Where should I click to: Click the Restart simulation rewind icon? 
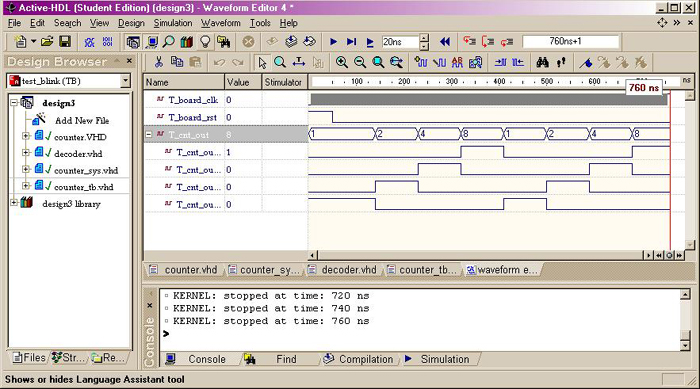click(445, 42)
